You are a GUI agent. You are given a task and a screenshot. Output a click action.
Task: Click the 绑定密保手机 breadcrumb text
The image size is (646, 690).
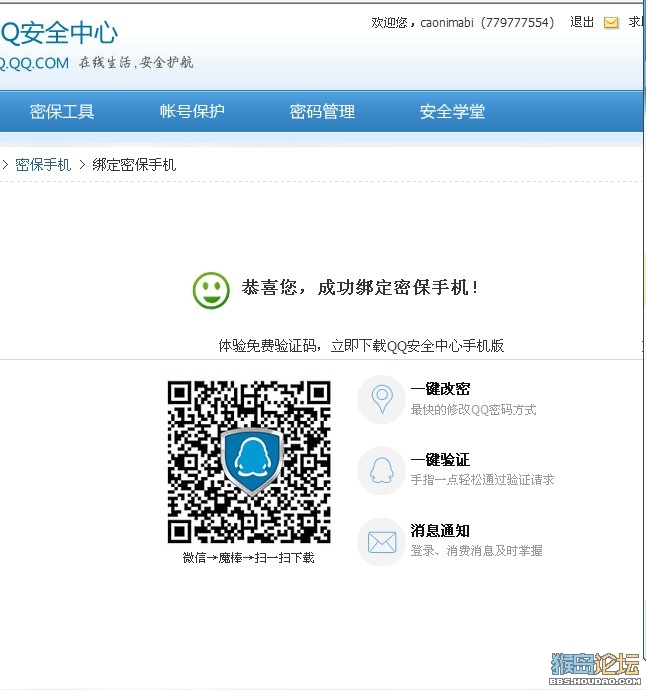tap(134, 165)
